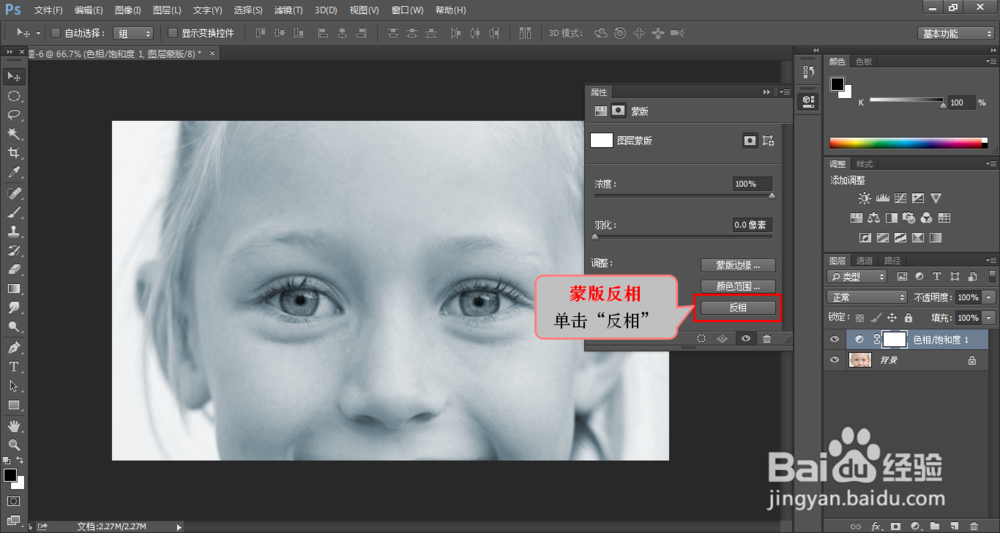1000x533 pixels.
Task: Add a Levels adjustment
Action: point(883,198)
